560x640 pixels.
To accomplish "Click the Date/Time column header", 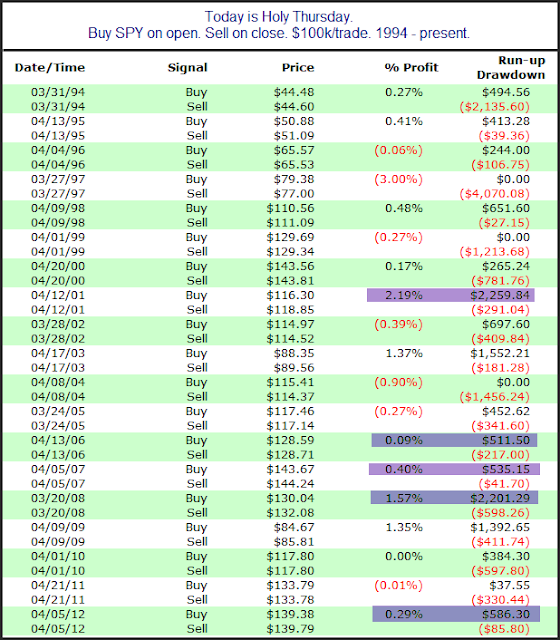I will [50, 67].
